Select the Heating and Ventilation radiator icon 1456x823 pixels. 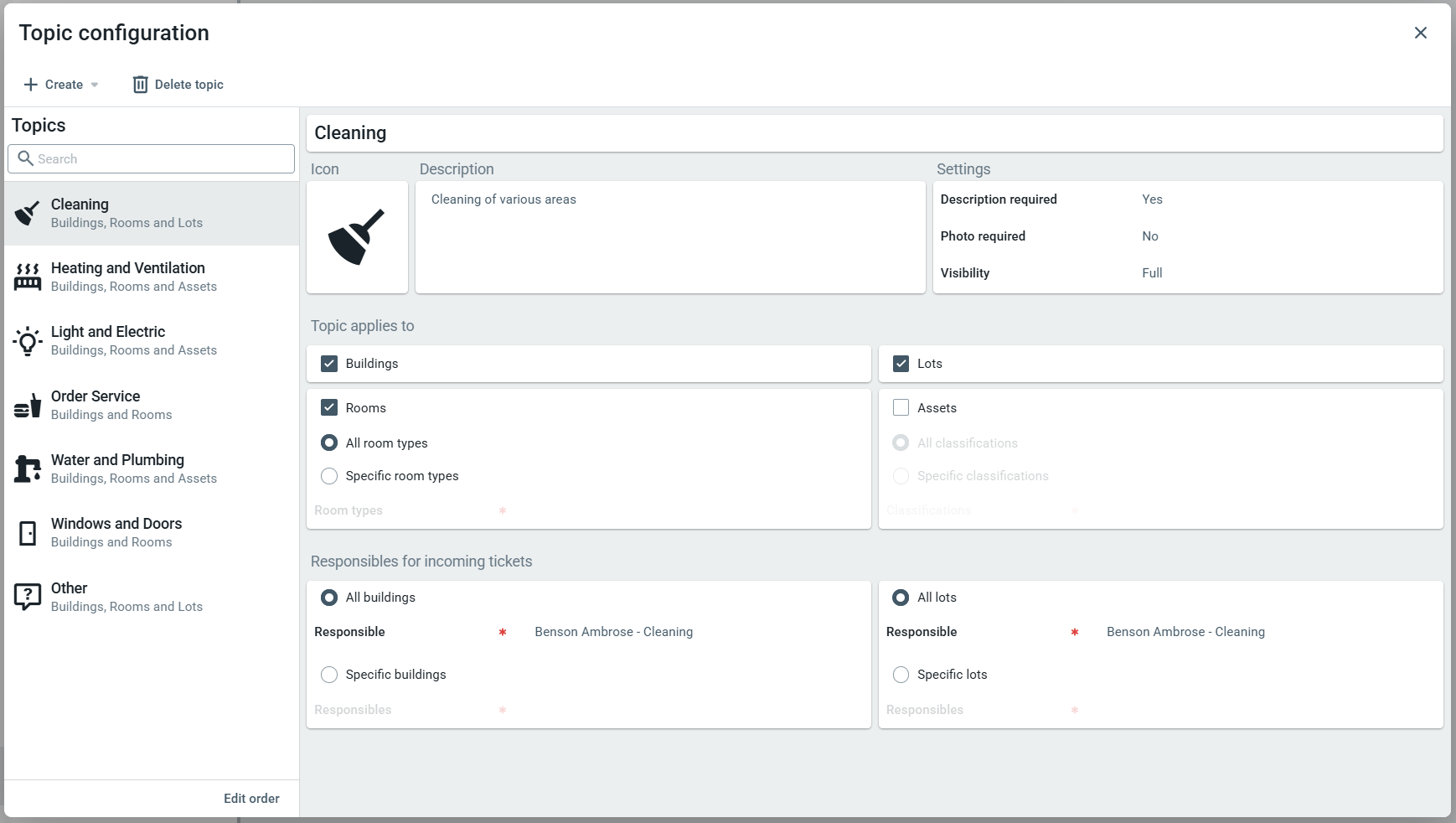point(28,277)
